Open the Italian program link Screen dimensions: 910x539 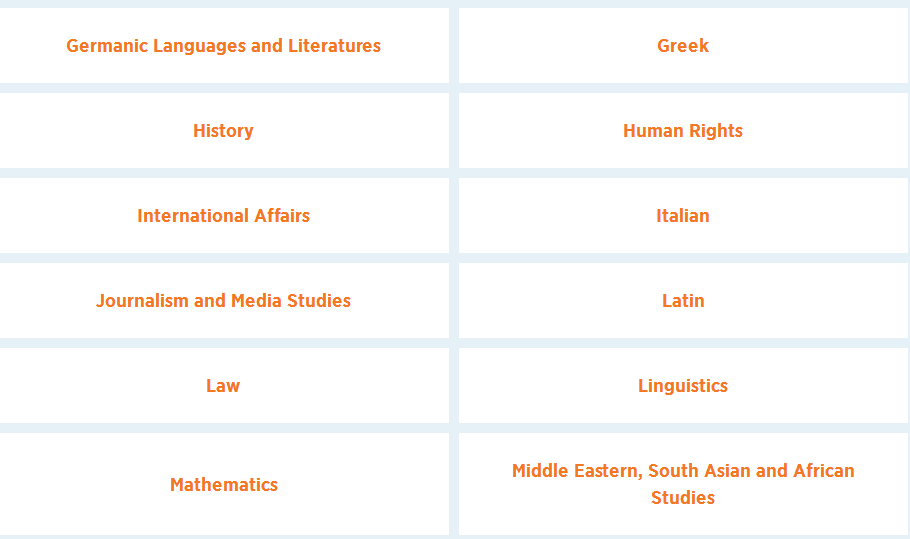click(x=682, y=216)
